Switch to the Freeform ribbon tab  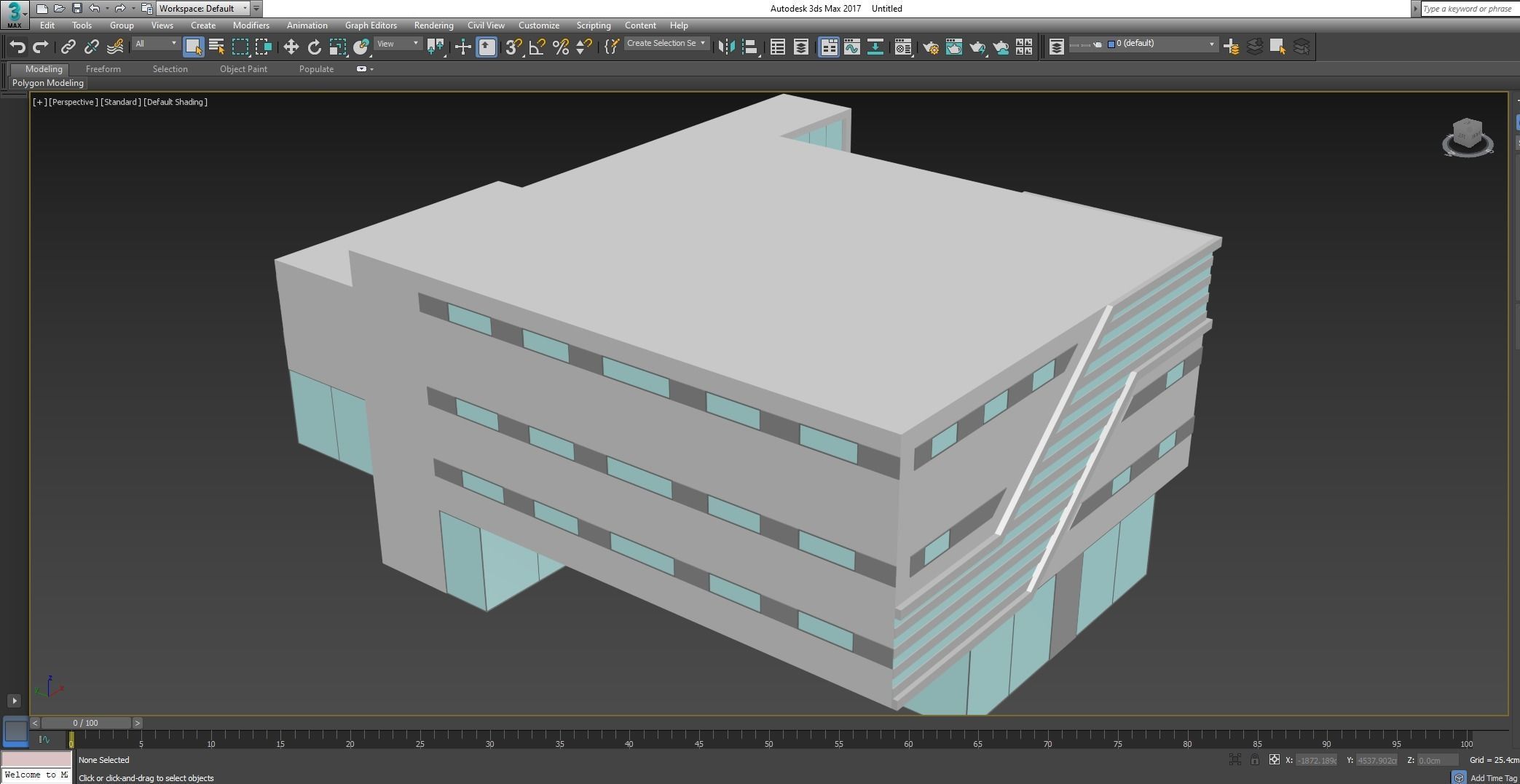(x=103, y=69)
